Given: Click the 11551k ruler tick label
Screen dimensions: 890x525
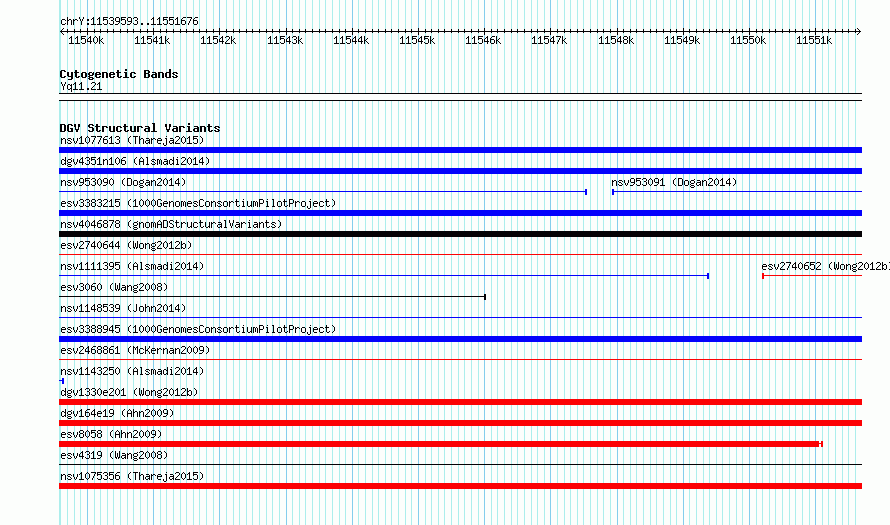Looking at the screenshot, I should (814, 40).
